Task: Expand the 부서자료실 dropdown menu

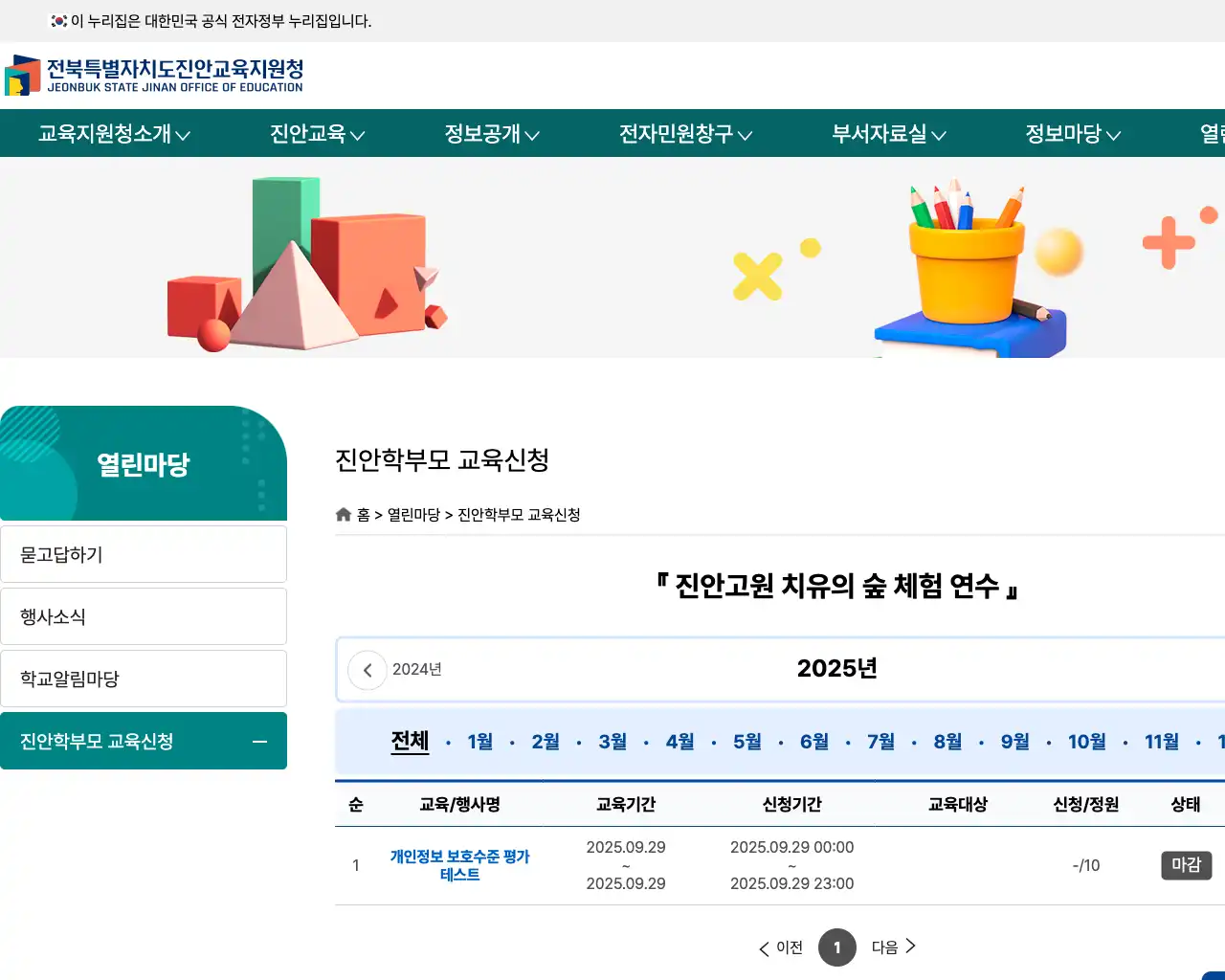Action: point(887,134)
